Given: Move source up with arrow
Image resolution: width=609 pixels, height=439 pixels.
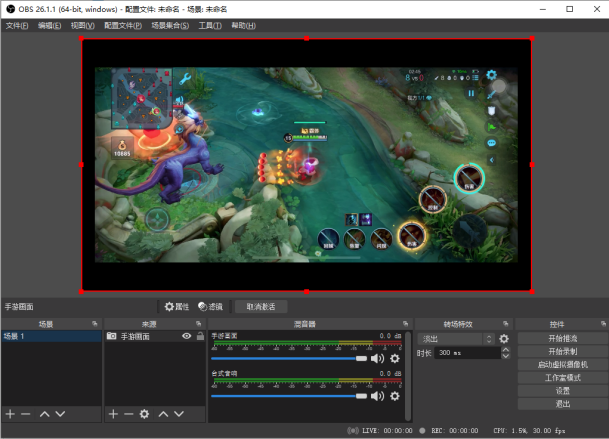Looking at the screenshot, I should [164, 414].
